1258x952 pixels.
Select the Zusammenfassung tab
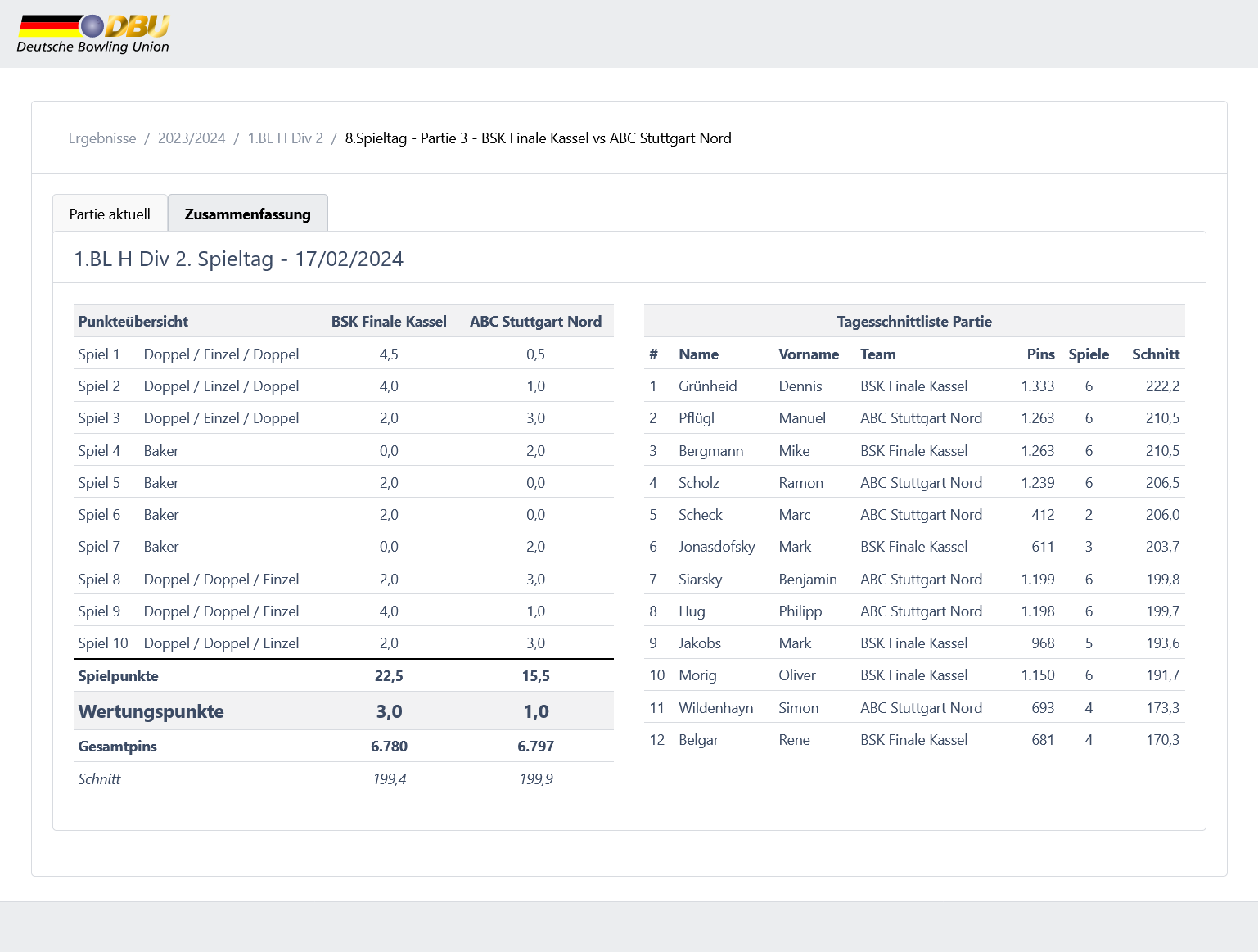(248, 214)
